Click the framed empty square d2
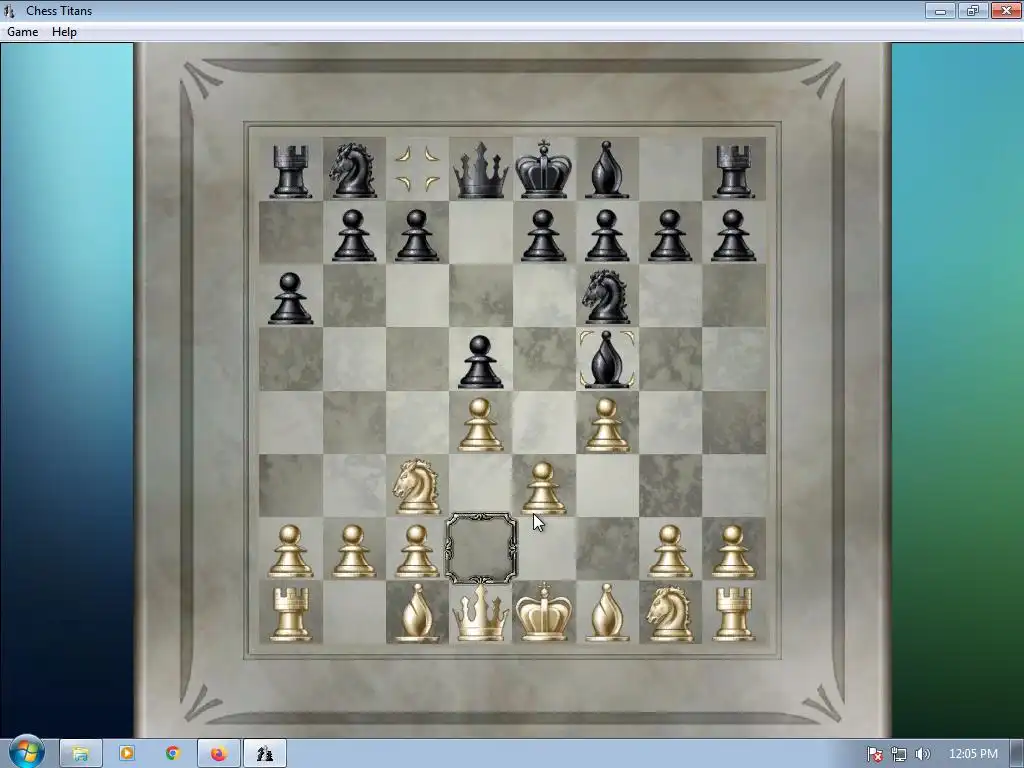 coord(481,548)
